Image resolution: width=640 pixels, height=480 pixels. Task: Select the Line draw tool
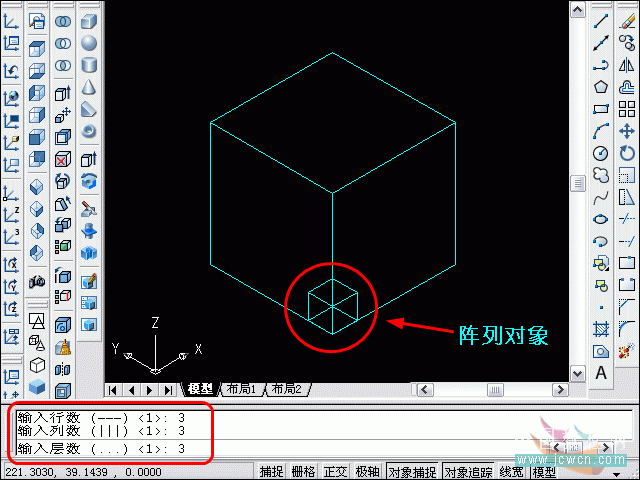(601, 21)
